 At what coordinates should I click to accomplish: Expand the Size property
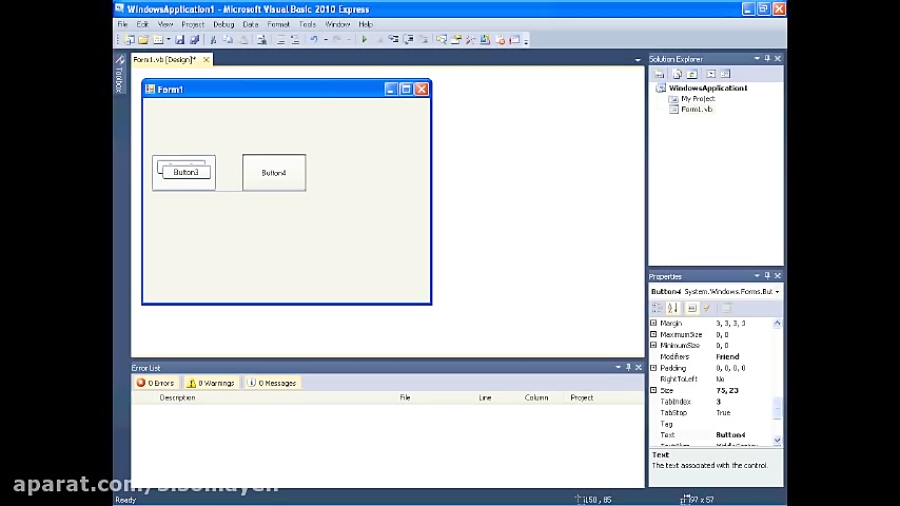653,390
